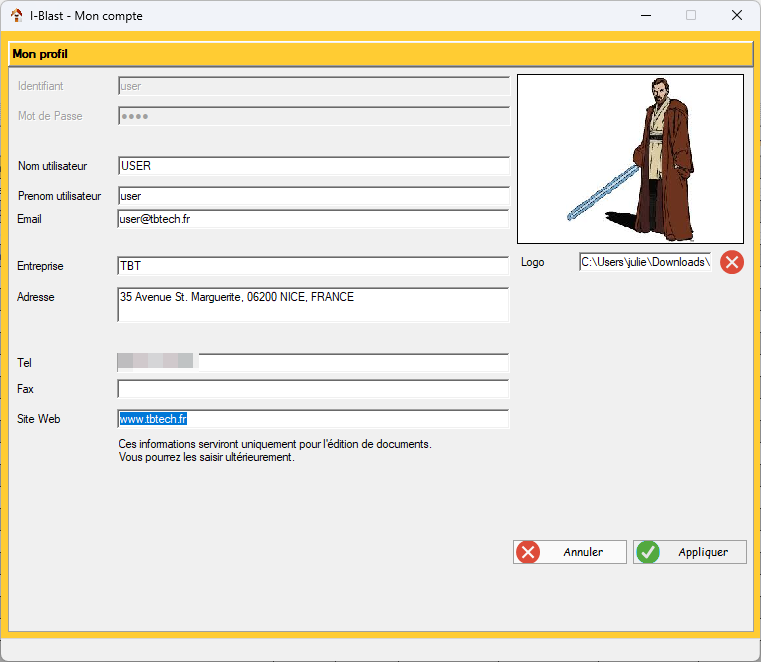Click the Annuler button
Image resolution: width=761 pixels, height=662 pixels.
pos(569,552)
